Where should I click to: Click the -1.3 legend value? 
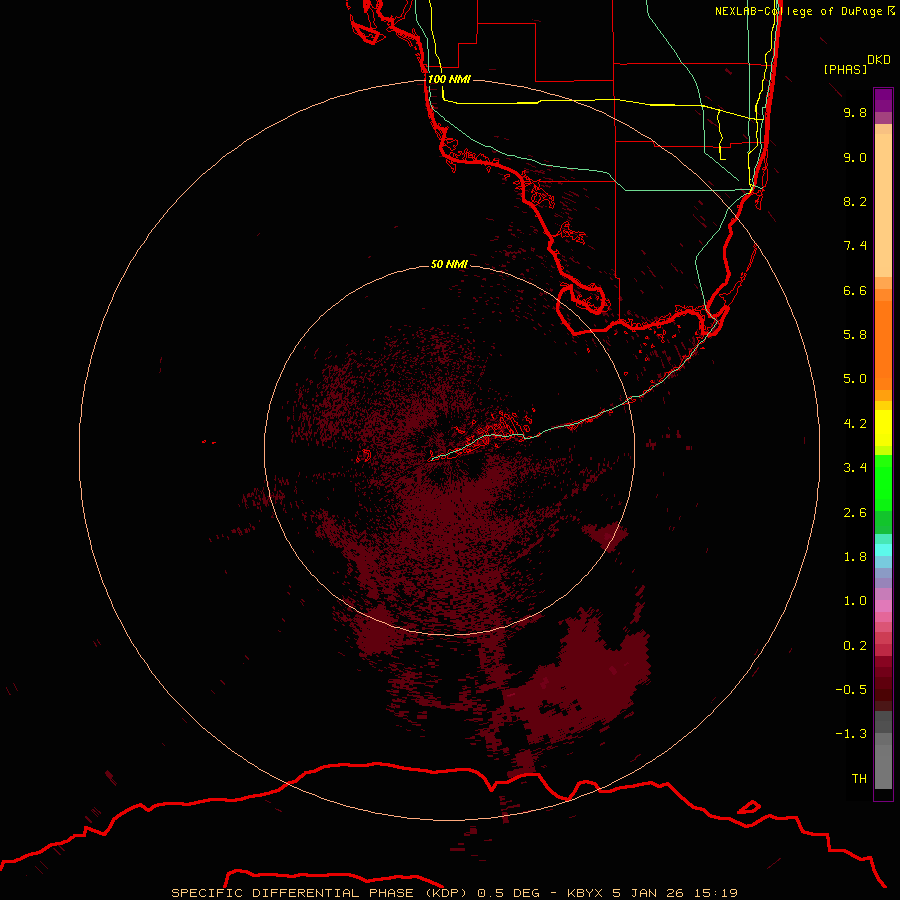coord(851,734)
